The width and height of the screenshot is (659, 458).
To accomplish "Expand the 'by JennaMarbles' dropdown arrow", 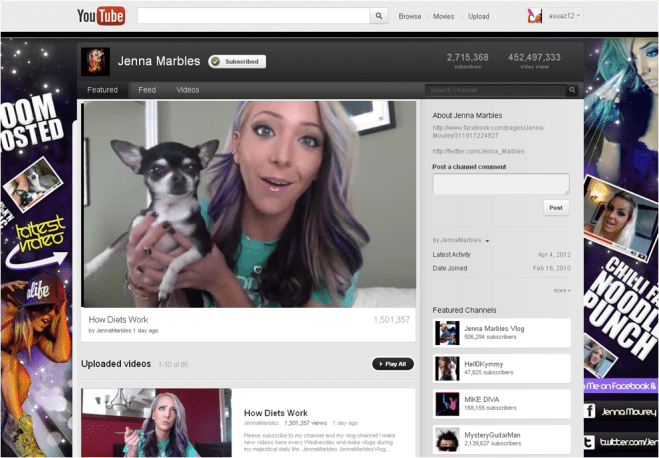I will (487, 241).
